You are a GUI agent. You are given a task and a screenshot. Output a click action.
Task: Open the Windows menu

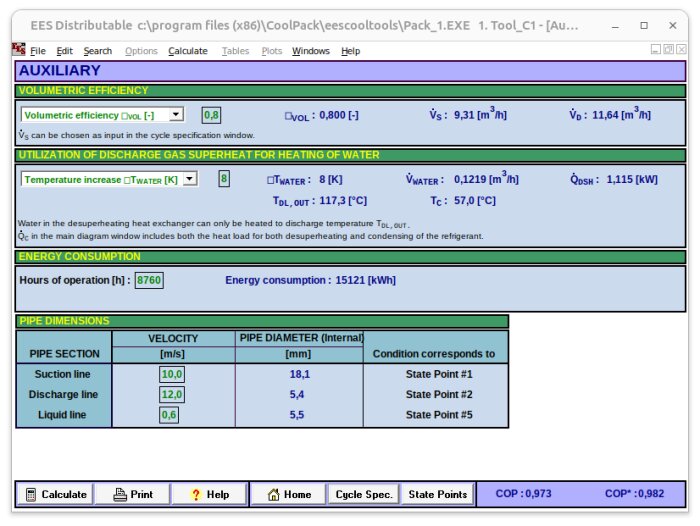[311, 51]
